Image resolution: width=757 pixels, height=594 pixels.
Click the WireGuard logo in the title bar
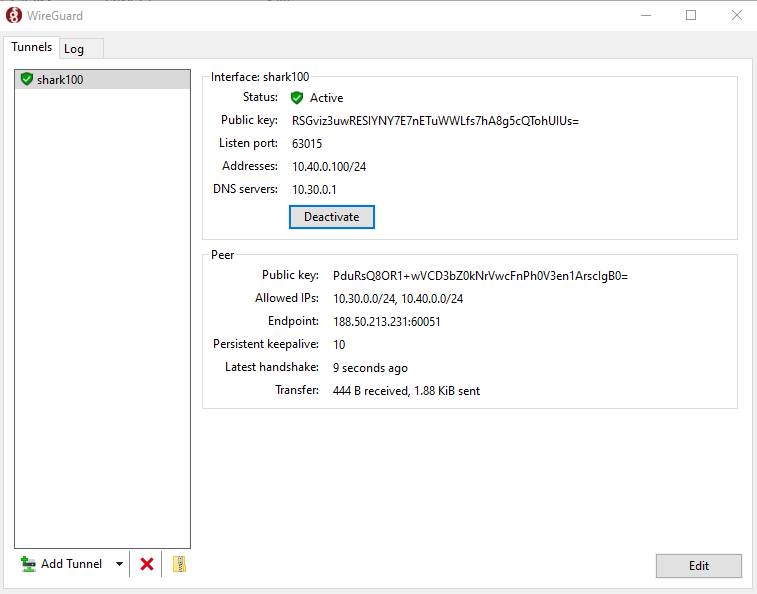tap(14, 15)
